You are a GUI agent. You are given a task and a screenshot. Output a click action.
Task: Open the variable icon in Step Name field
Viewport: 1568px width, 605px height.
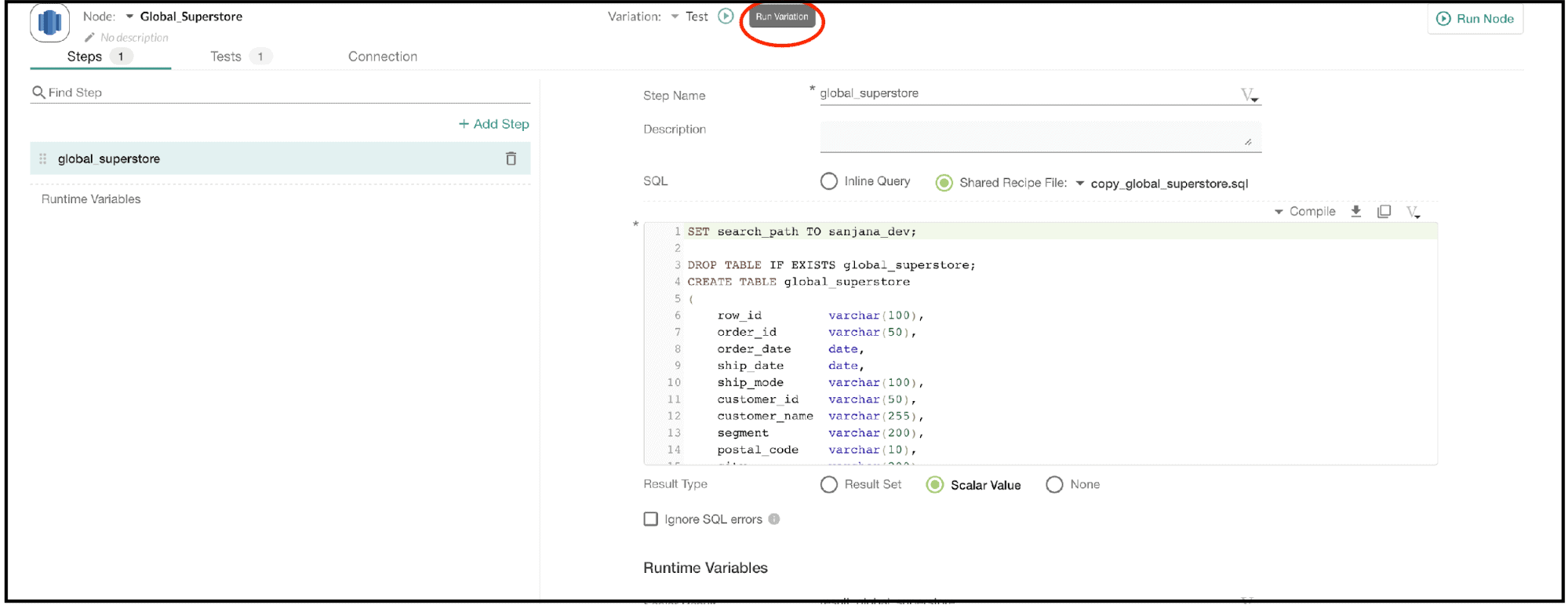(1250, 95)
